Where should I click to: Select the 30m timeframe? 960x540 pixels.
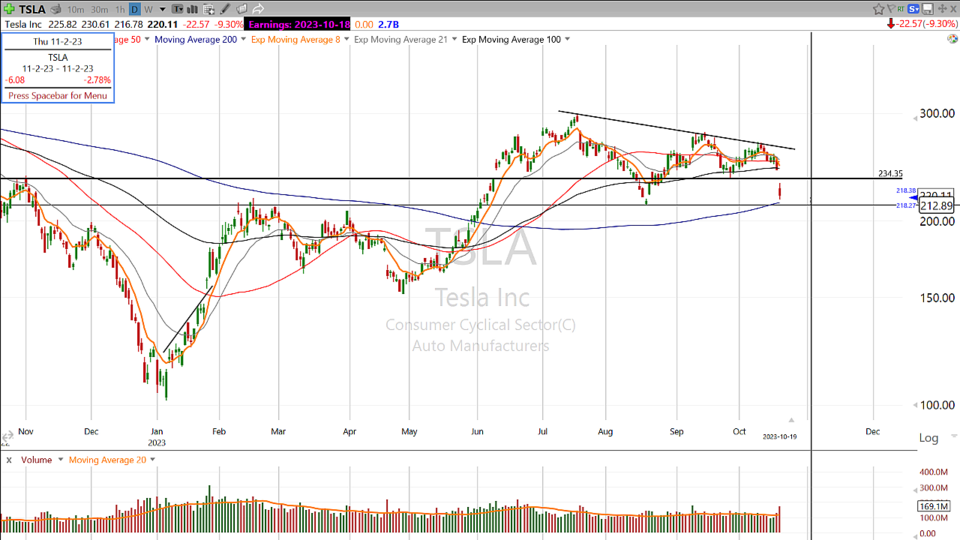99,9
